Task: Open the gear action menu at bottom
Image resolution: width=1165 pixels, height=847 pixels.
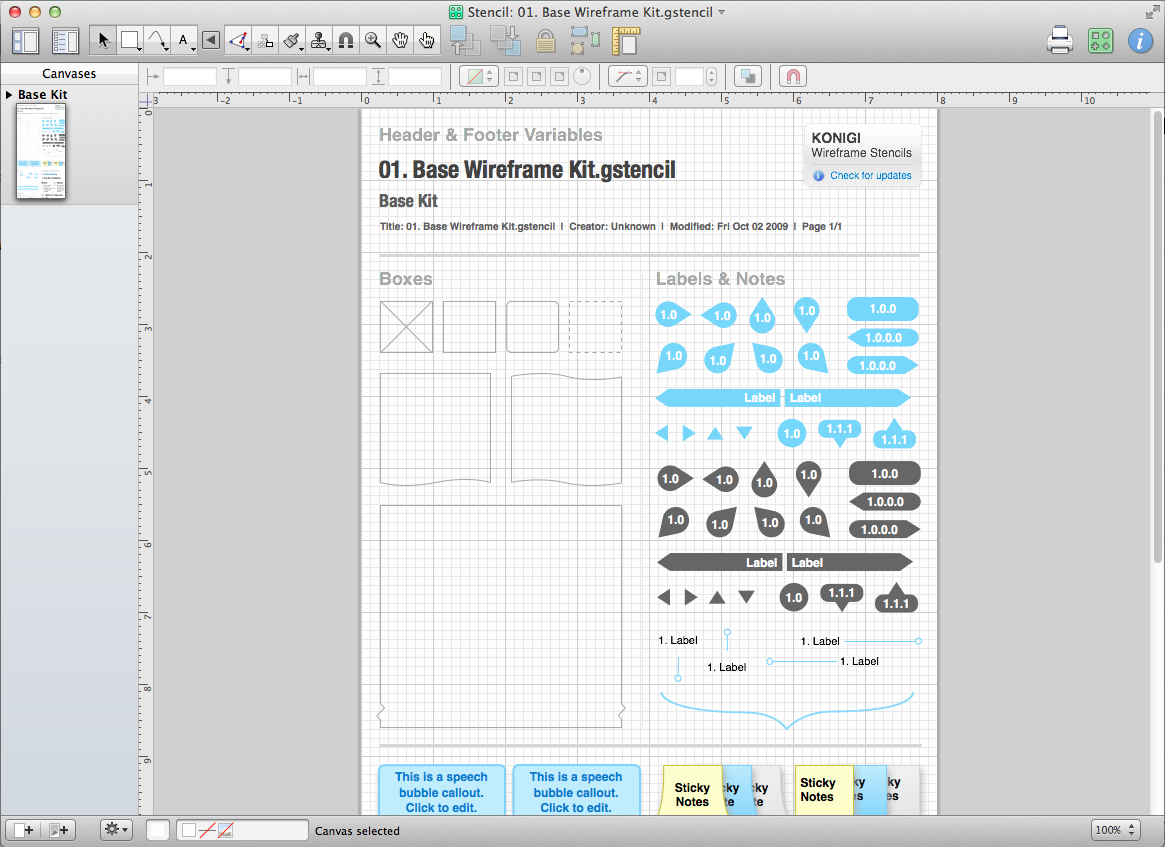Action: point(116,830)
